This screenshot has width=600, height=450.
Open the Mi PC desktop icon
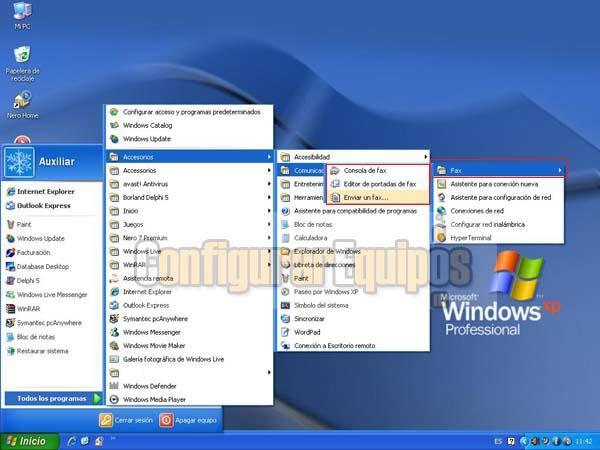coord(22,15)
